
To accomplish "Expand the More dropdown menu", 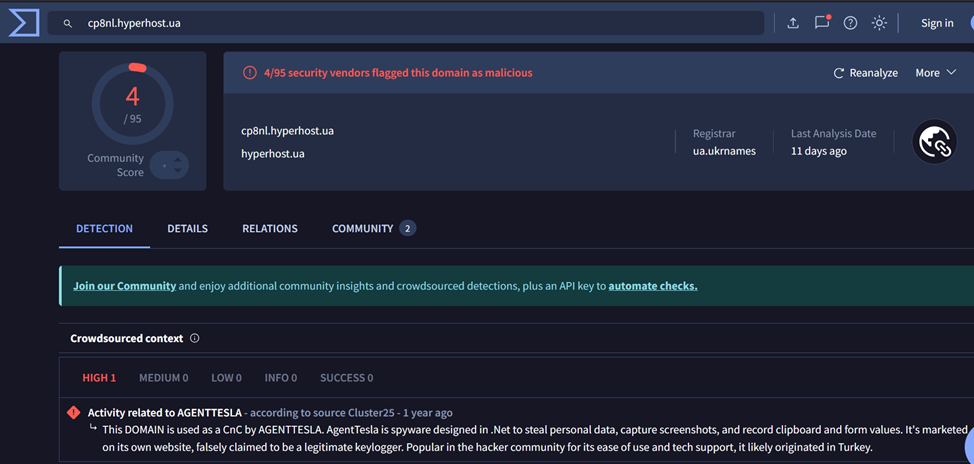I will pos(935,73).
